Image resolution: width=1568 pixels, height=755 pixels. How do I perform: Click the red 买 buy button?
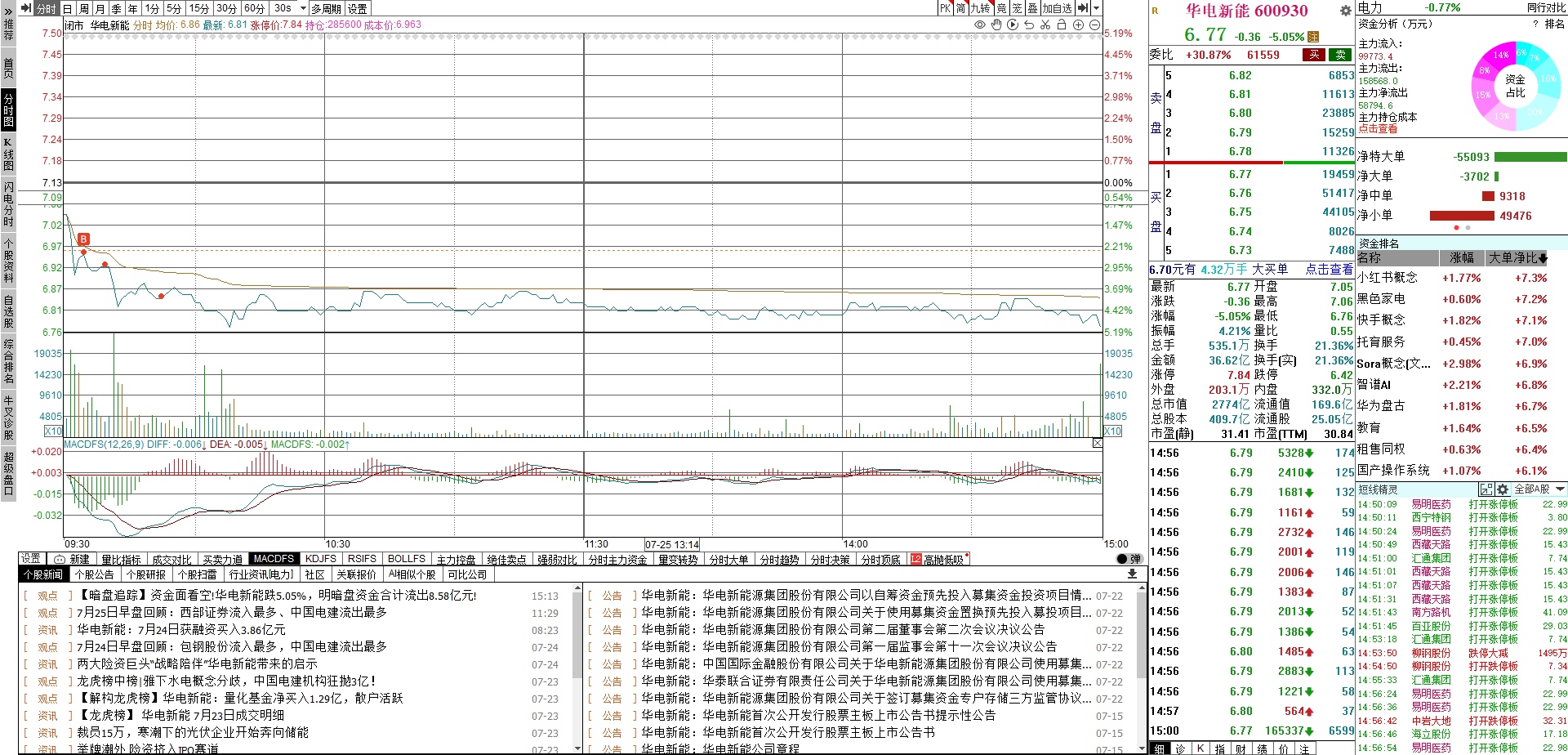[1314, 55]
